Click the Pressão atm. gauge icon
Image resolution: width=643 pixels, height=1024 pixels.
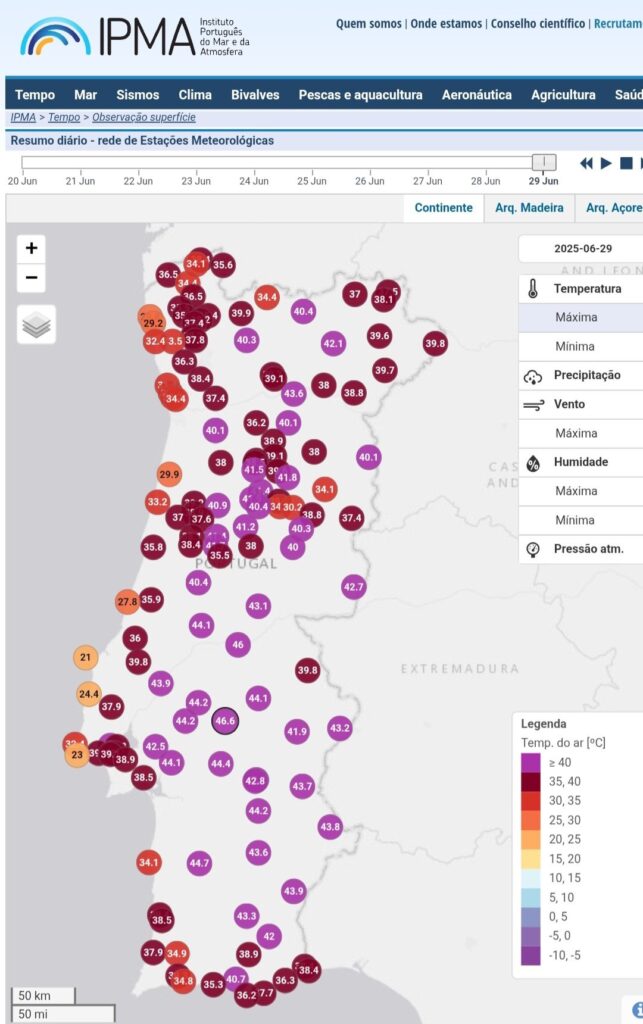point(533,549)
